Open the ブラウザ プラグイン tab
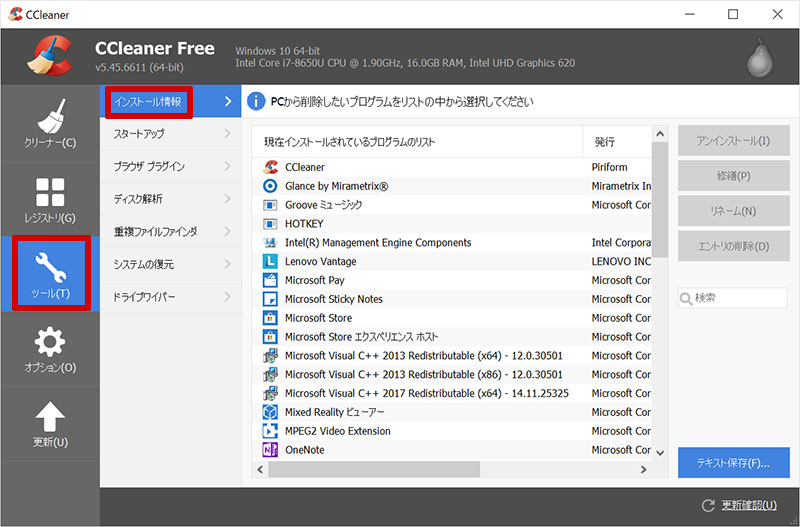 pos(170,166)
